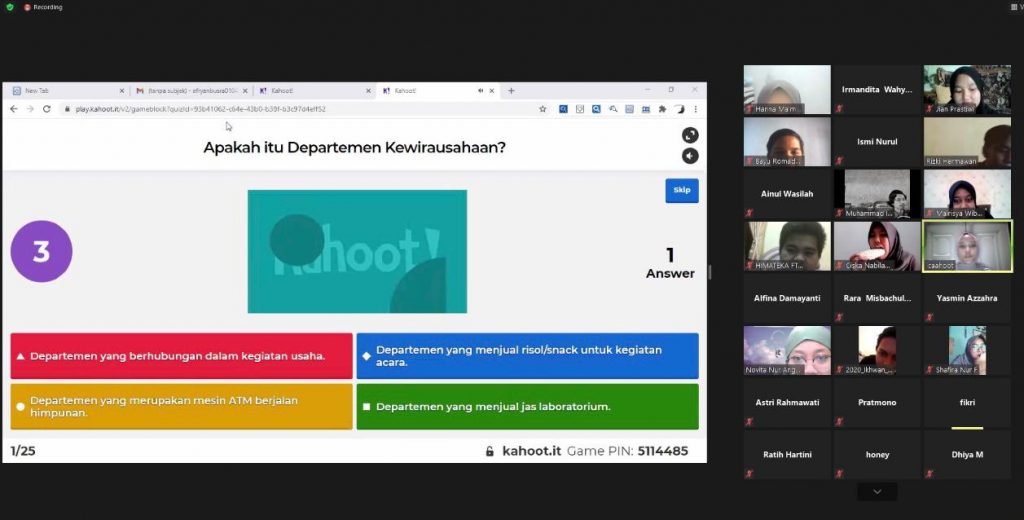Mute the tab via its audio speaker indicator
The height and width of the screenshot is (520, 1024).
click(x=481, y=91)
